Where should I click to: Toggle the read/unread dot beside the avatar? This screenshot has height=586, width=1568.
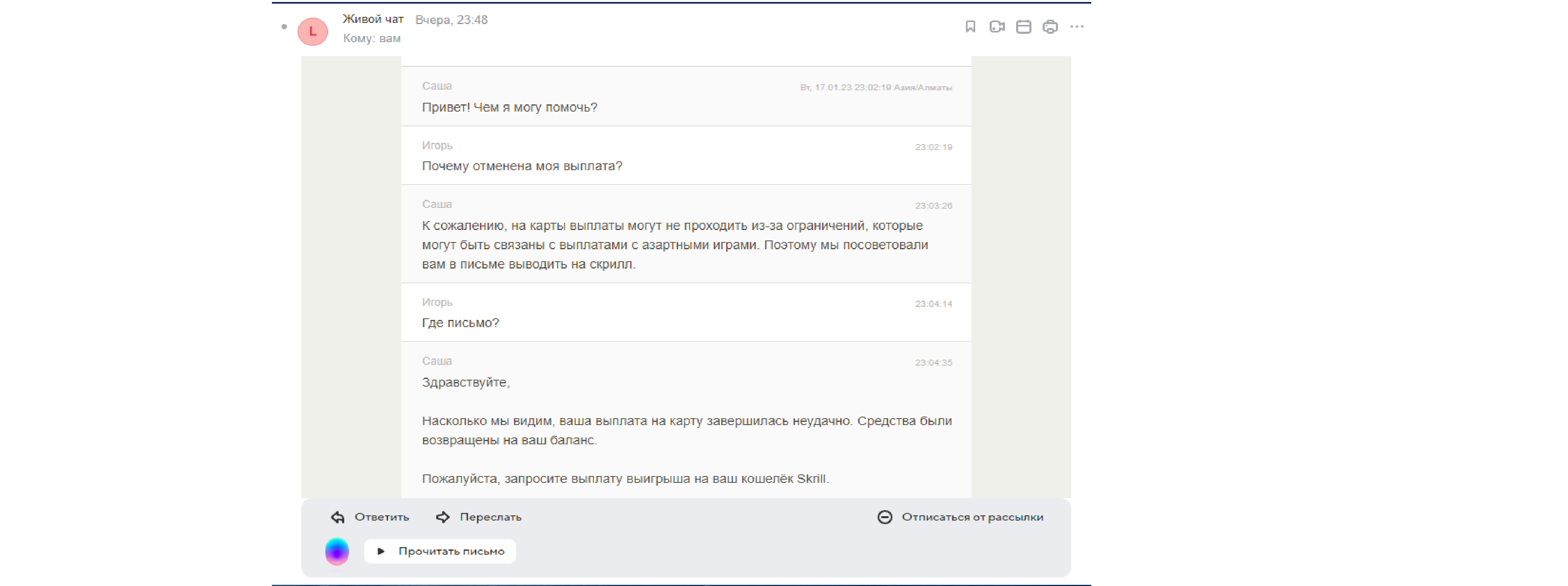pyautogui.click(x=284, y=27)
